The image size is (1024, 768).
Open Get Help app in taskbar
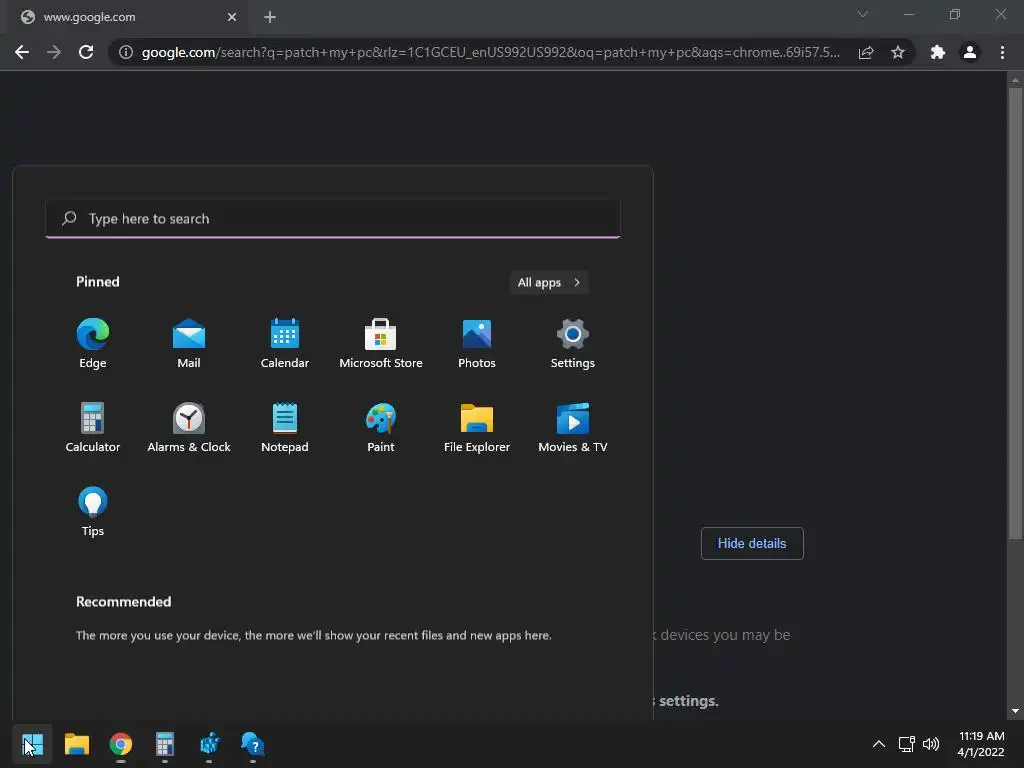click(253, 744)
